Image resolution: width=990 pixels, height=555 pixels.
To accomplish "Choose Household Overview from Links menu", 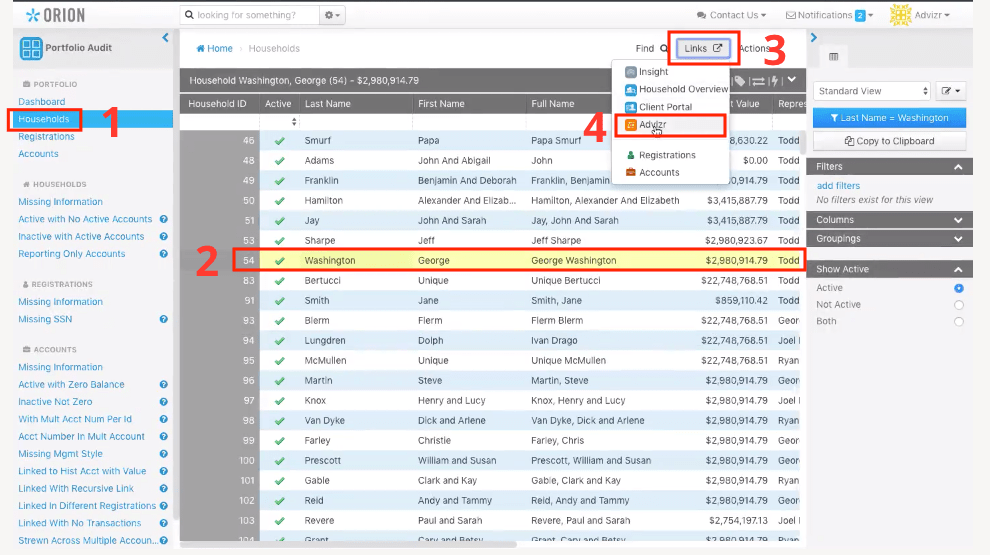I will [x=676, y=90].
